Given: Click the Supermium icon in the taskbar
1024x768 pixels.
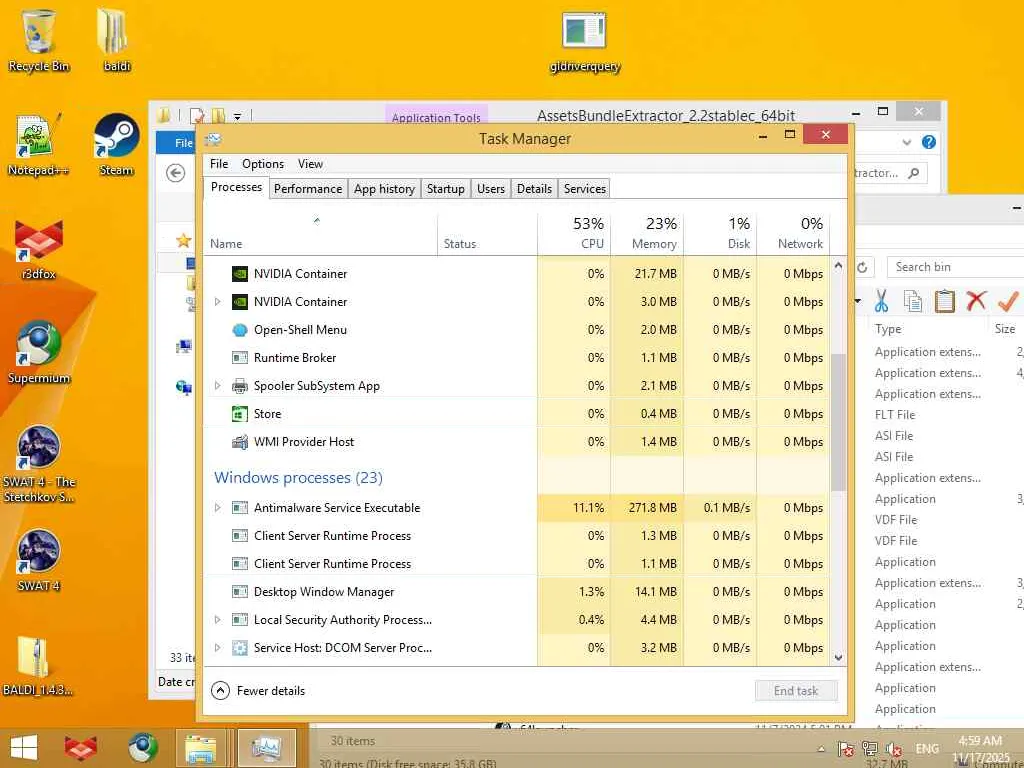Looking at the screenshot, I should coord(142,748).
